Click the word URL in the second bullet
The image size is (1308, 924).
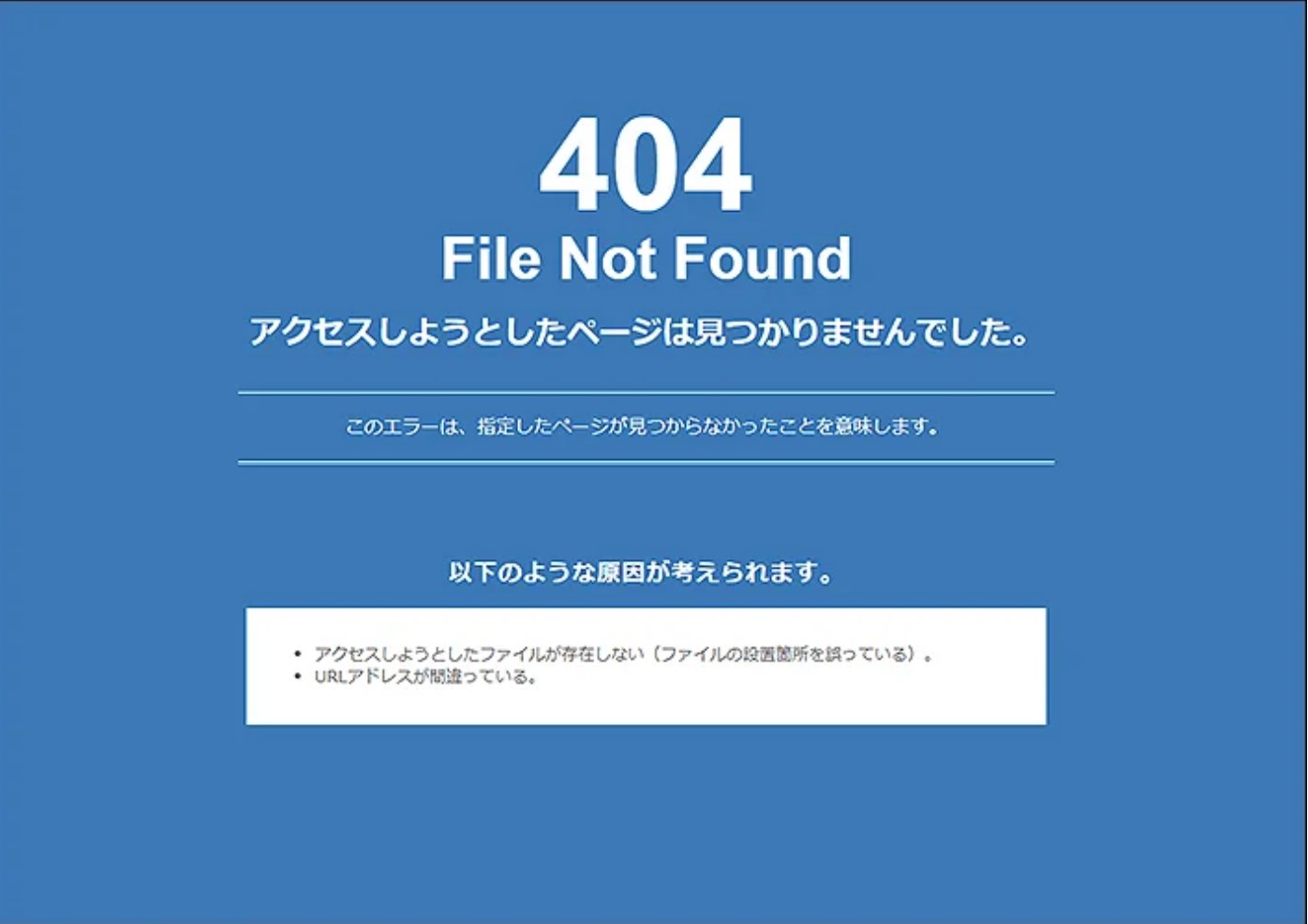(x=330, y=677)
